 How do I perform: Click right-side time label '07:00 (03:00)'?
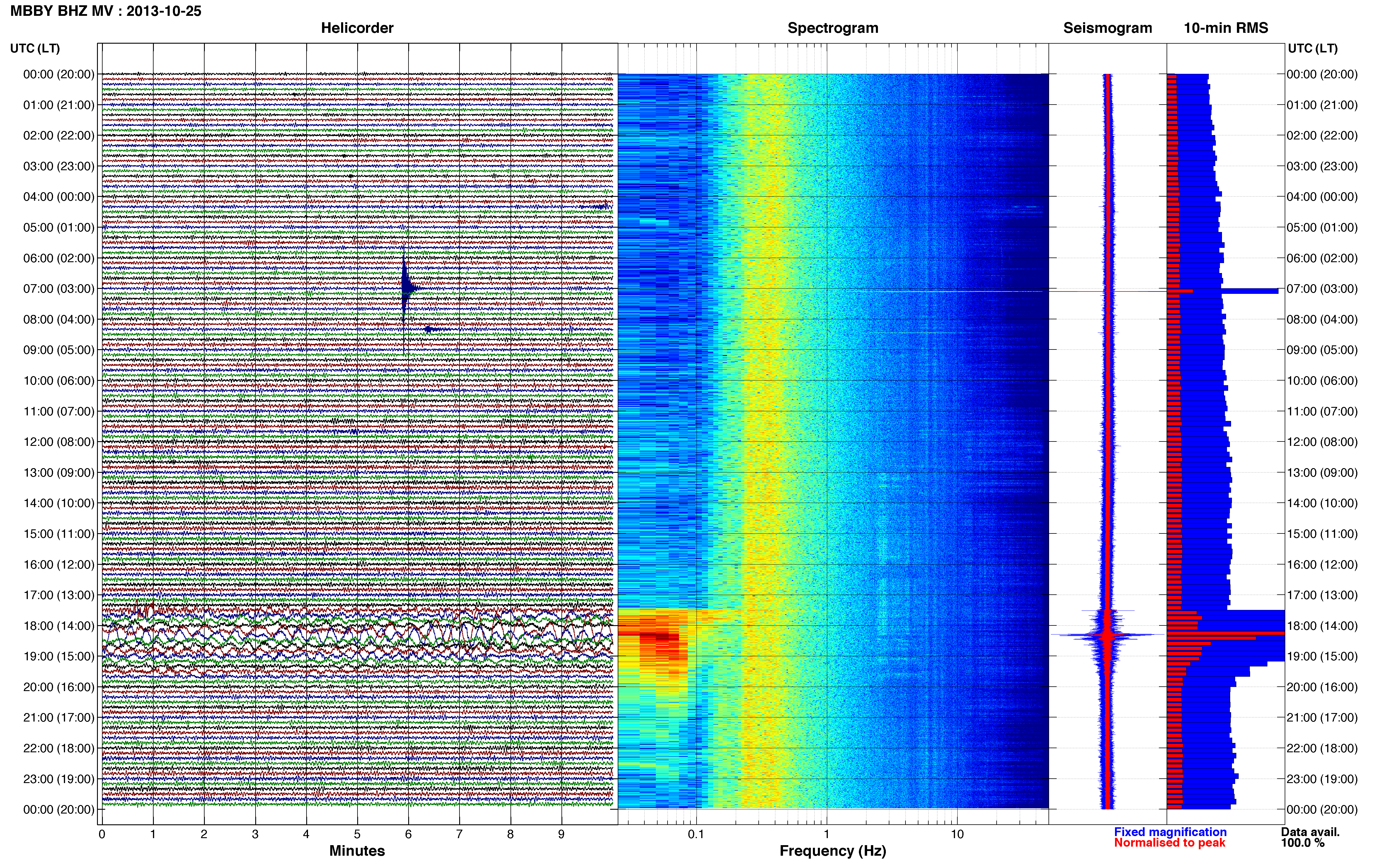coord(1322,289)
